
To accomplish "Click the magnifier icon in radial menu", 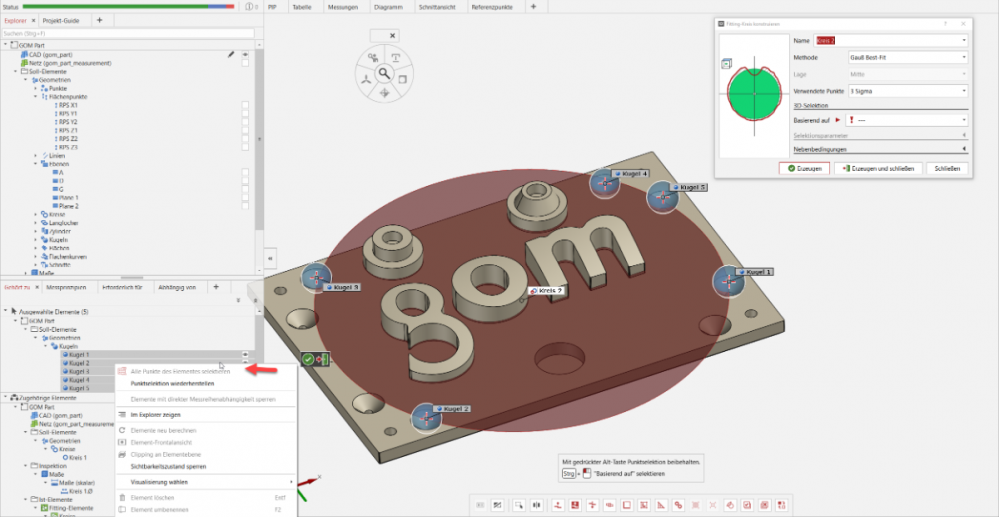I will point(383,73).
